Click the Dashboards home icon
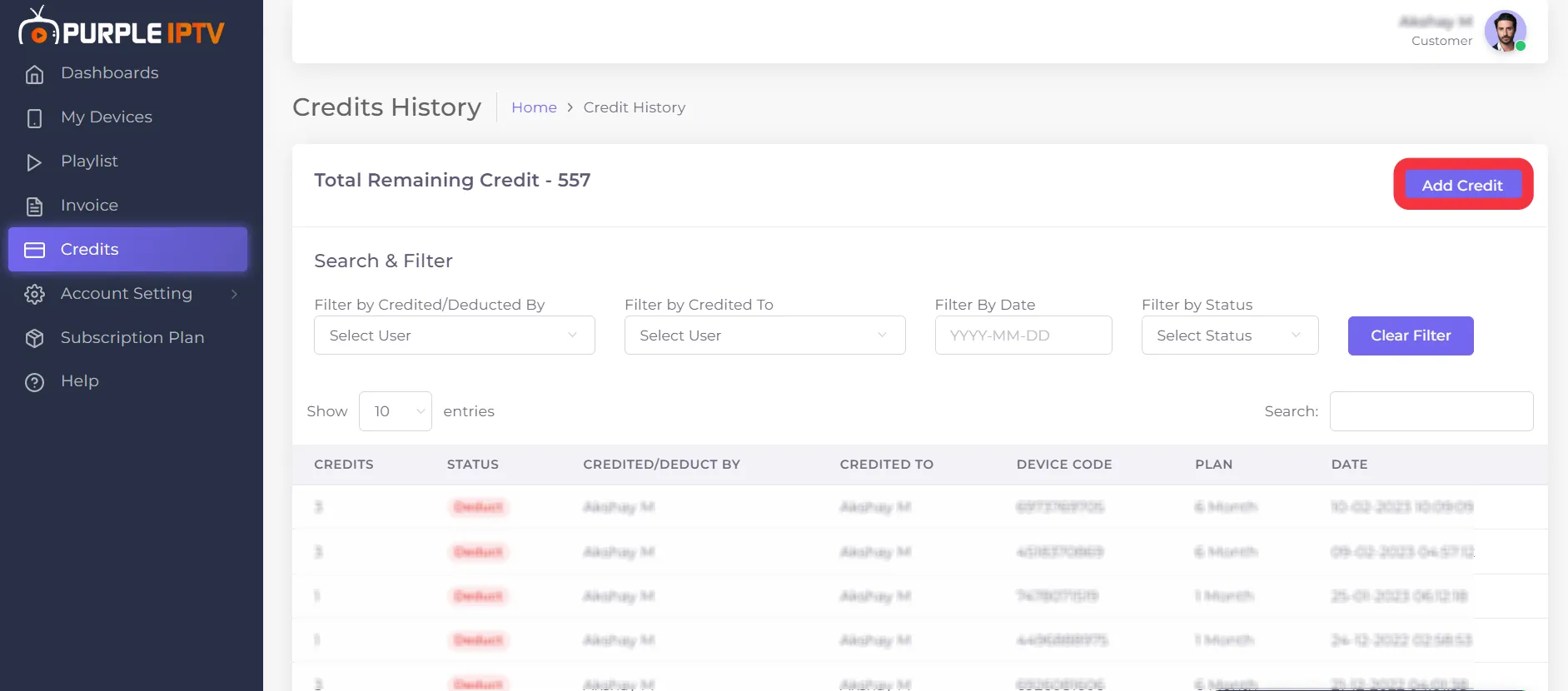1568x691 pixels. coord(34,74)
